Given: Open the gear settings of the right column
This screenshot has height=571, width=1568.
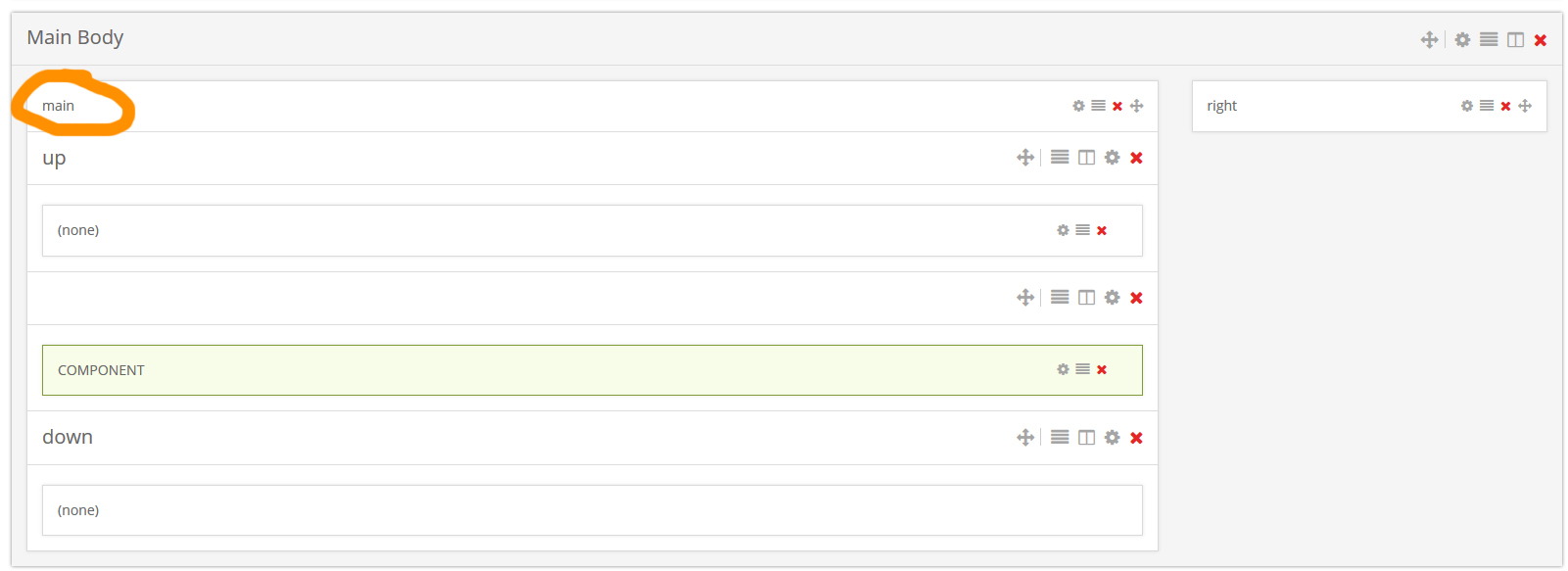Looking at the screenshot, I should point(1466,106).
